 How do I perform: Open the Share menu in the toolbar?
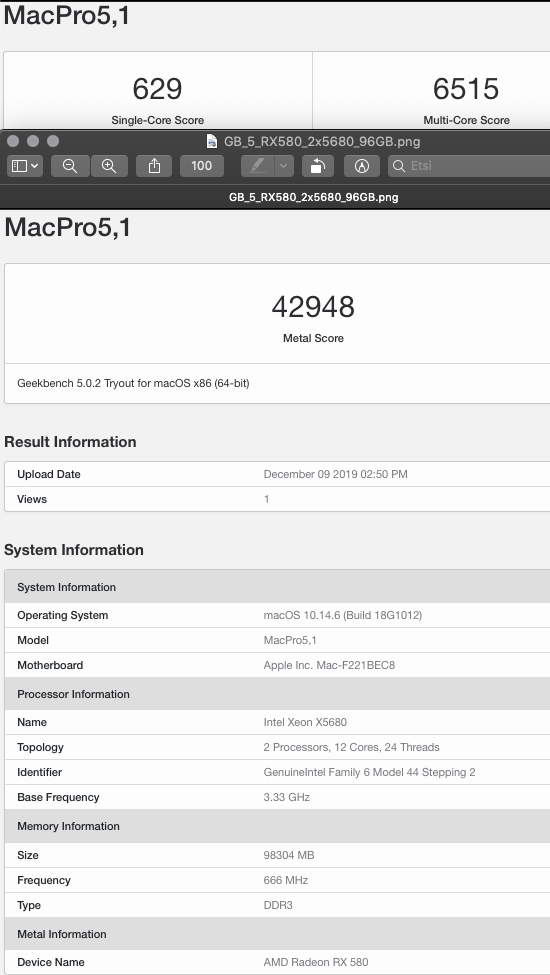(155, 166)
